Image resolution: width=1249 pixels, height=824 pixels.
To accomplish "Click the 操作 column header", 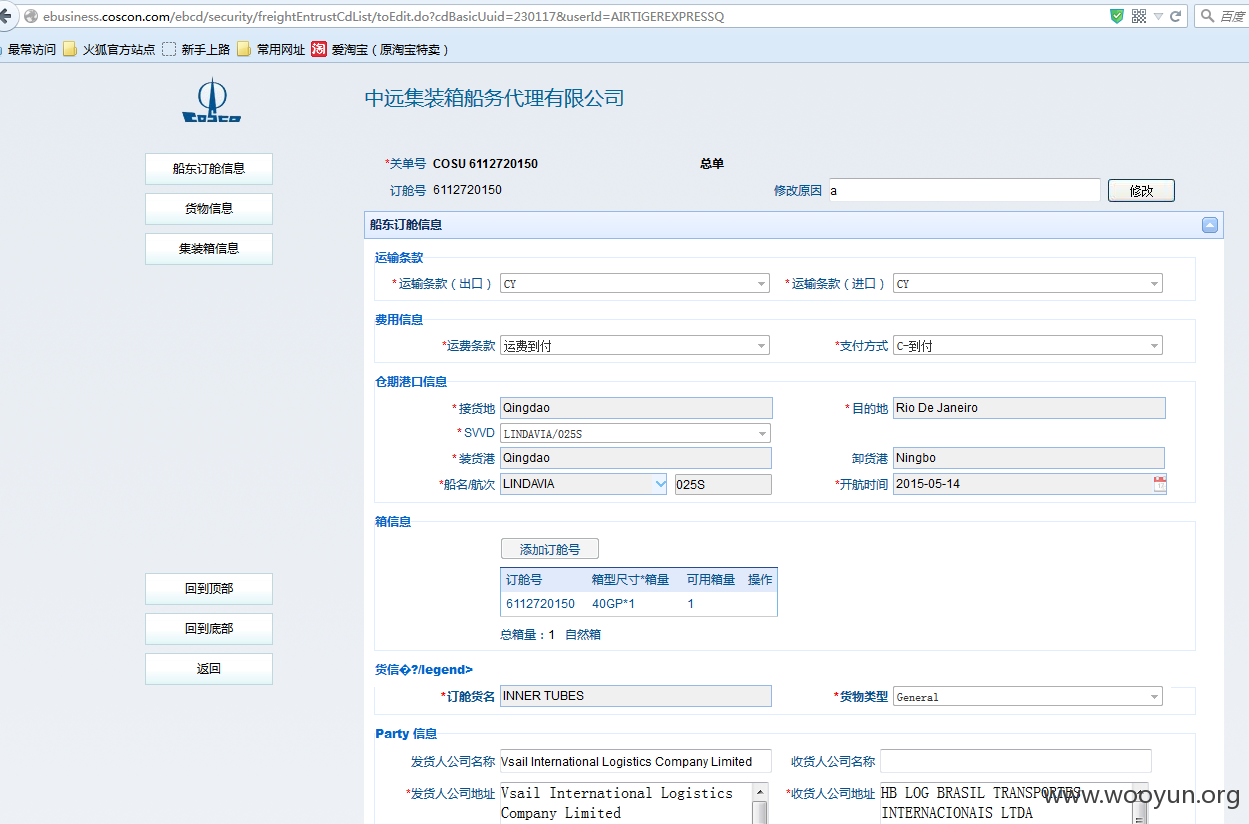I will coord(760,580).
